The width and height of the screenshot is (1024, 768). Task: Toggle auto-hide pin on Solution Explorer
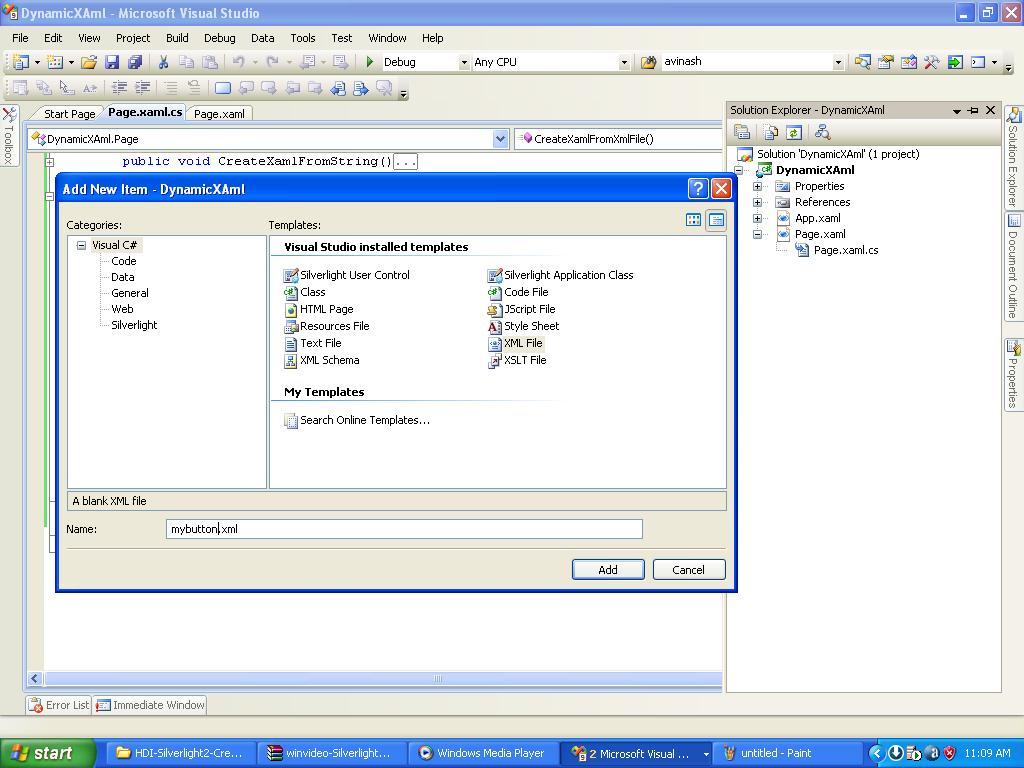coord(973,110)
